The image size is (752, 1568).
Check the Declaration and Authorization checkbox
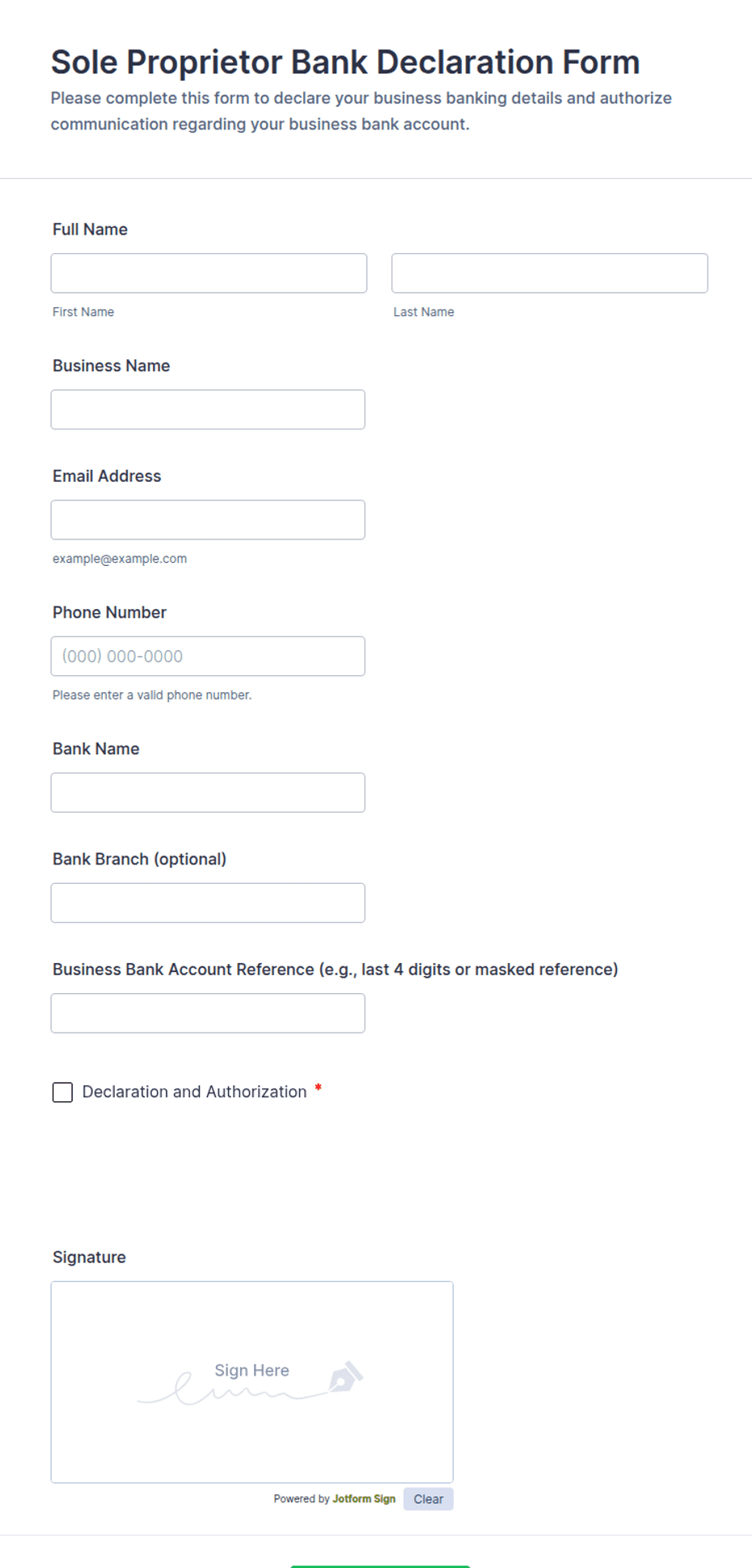(62, 1093)
